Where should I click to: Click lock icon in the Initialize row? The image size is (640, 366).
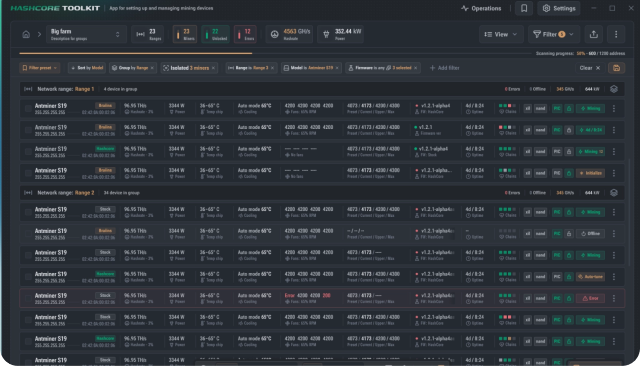(569, 173)
